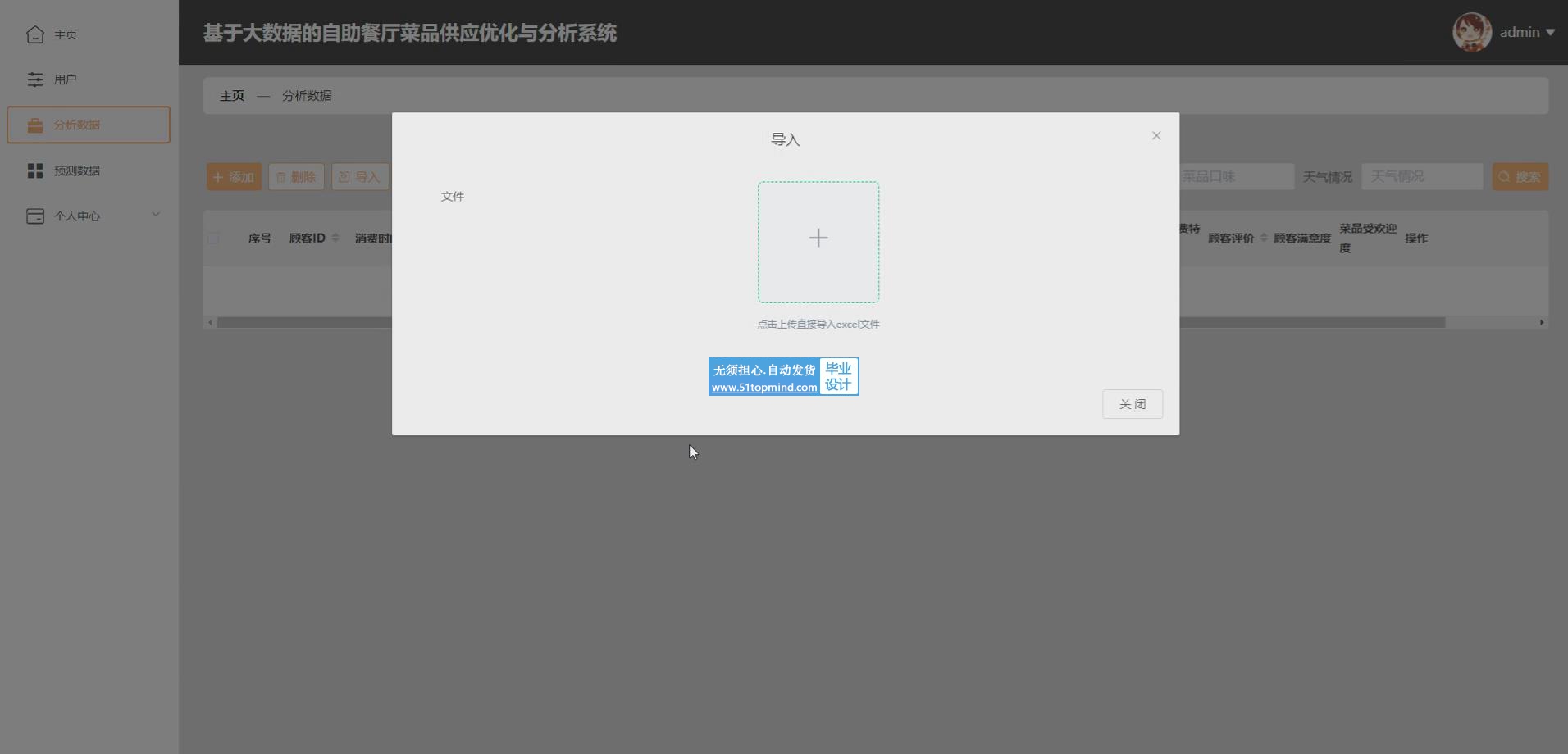1568x754 pixels.
Task: Click the card icon for 个人中心
Action: point(35,216)
